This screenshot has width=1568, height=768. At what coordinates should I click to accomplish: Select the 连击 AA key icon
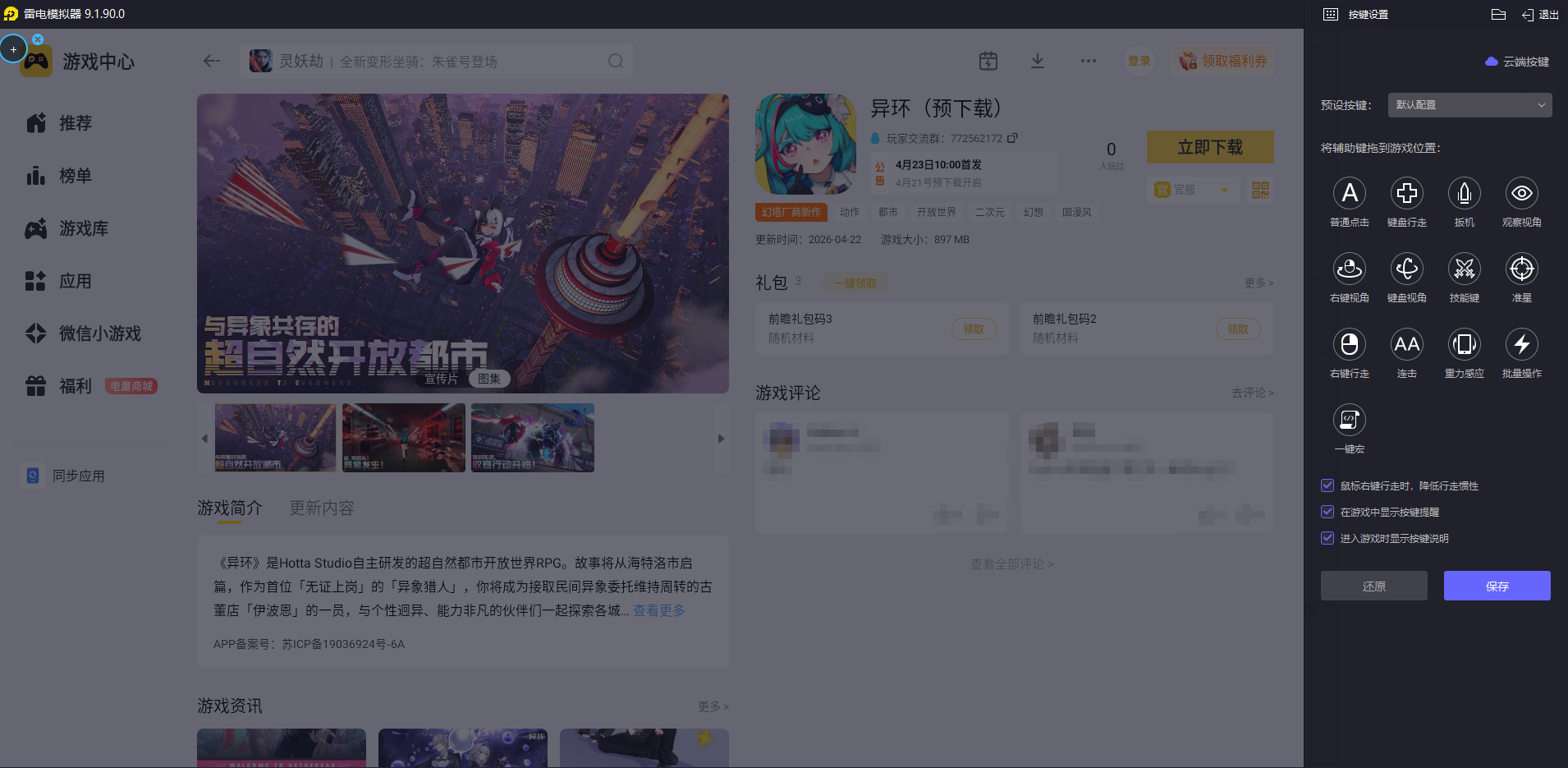pyautogui.click(x=1406, y=344)
